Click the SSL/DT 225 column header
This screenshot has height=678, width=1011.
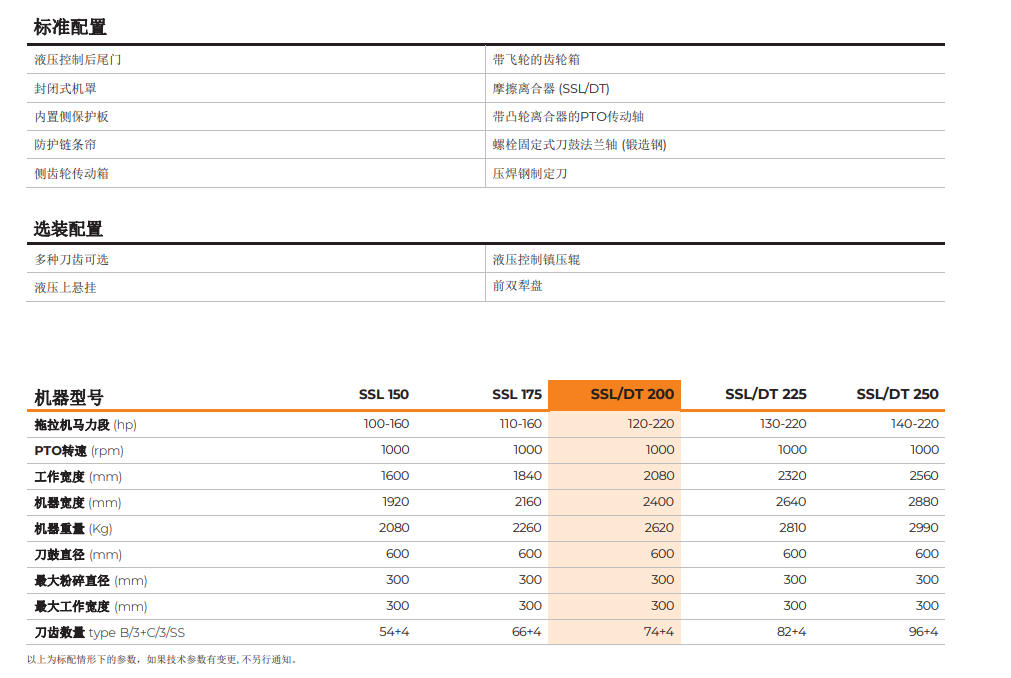[765, 394]
